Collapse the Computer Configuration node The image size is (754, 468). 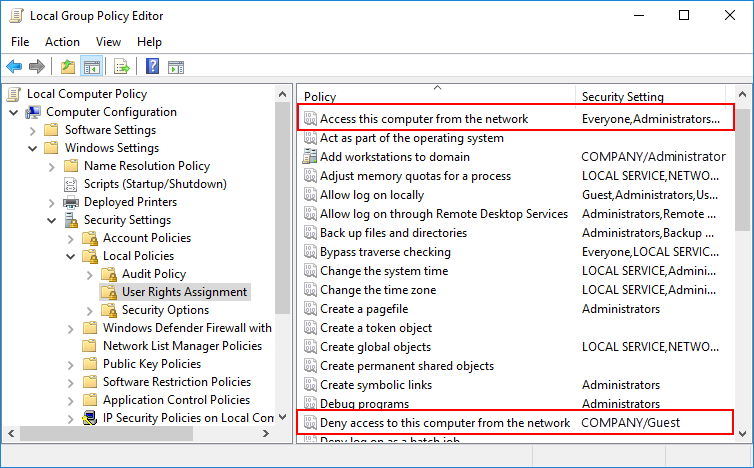pyautogui.click(x=14, y=112)
